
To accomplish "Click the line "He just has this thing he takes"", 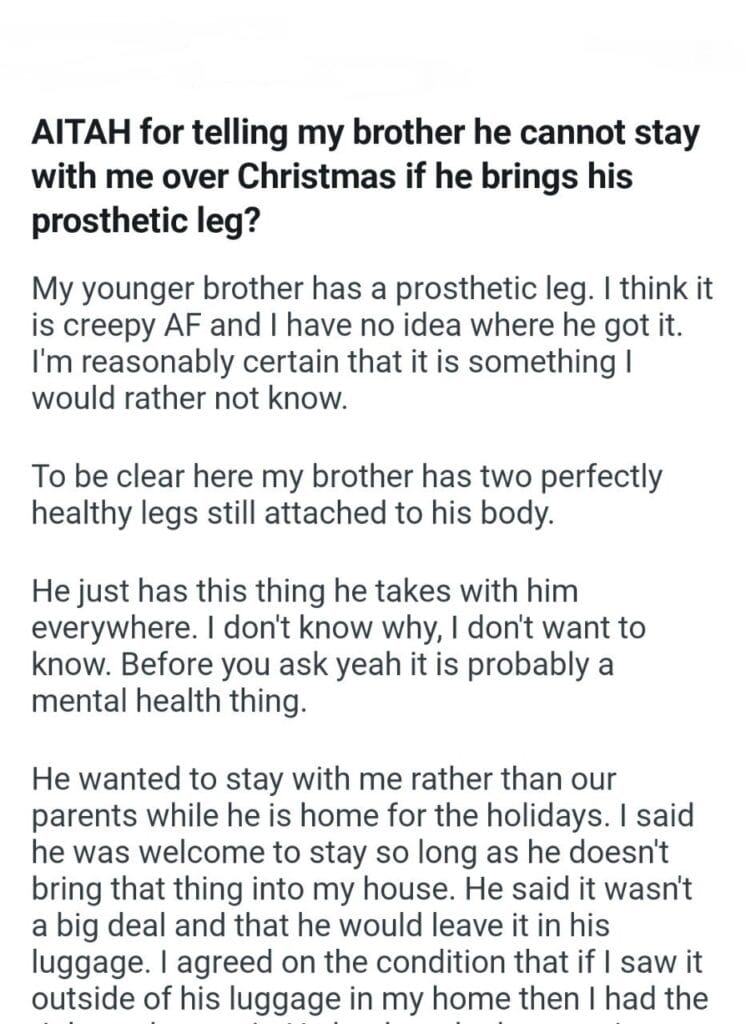I will tap(305, 591).
